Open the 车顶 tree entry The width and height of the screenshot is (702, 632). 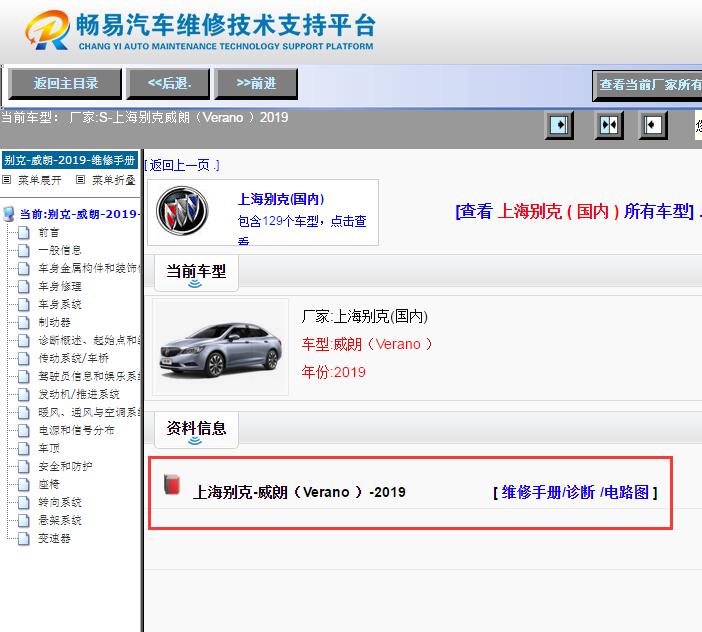point(49,448)
